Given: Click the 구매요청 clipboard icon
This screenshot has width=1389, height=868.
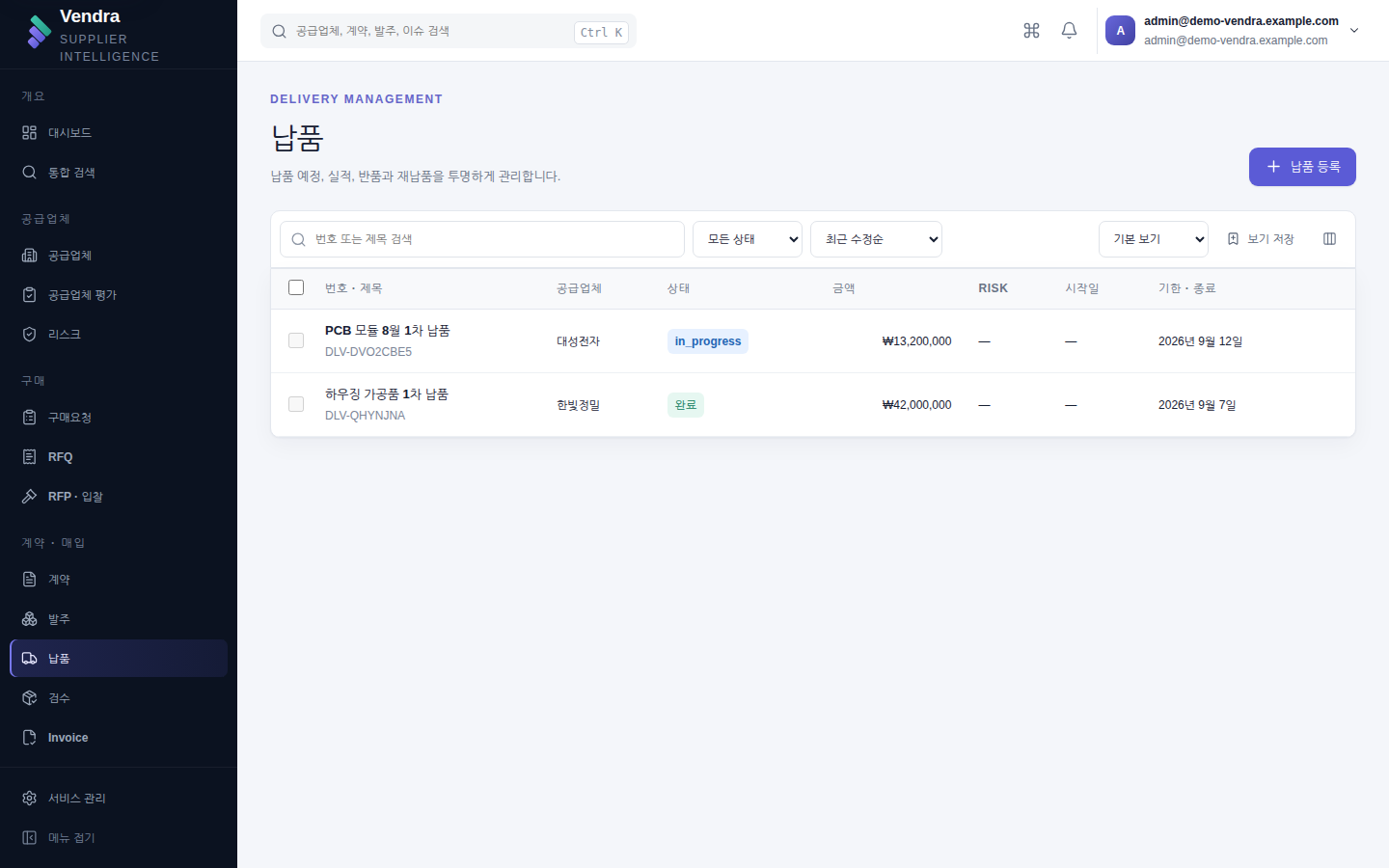Looking at the screenshot, I should tap(29, 417).
